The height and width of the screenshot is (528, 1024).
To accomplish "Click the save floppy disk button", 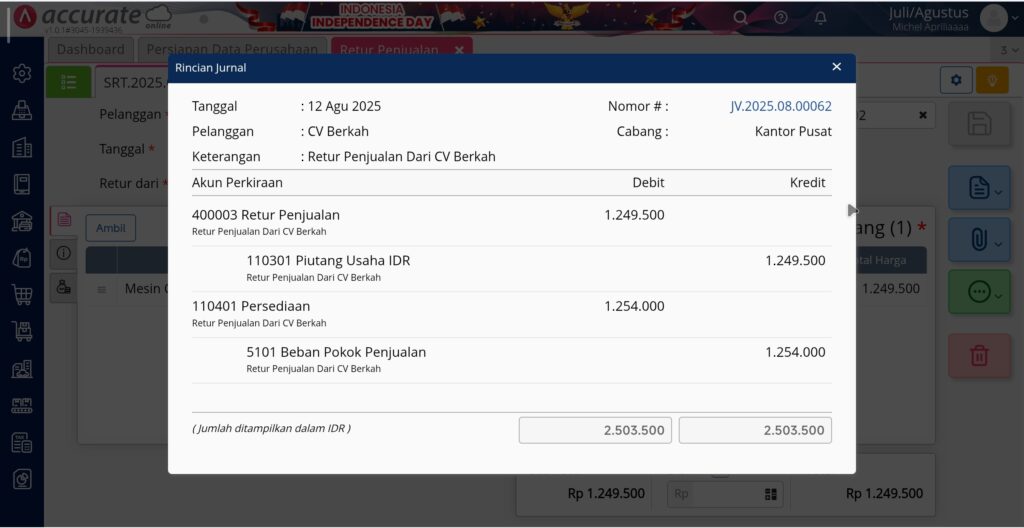I will click(x=979, y=124).
